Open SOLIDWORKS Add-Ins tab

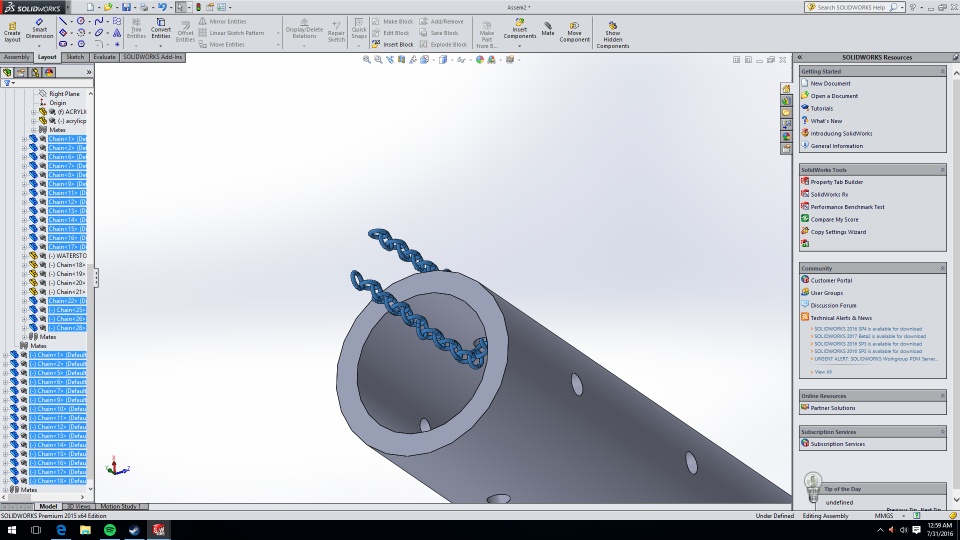click(x=152, y=57)
